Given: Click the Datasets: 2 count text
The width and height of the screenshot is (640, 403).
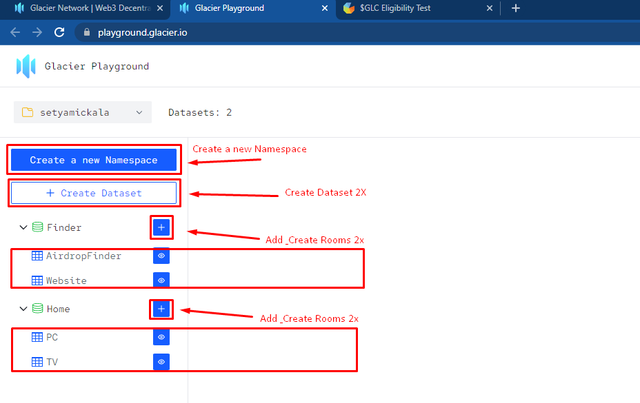Looking at the screenshot, I should pos(200,112).
